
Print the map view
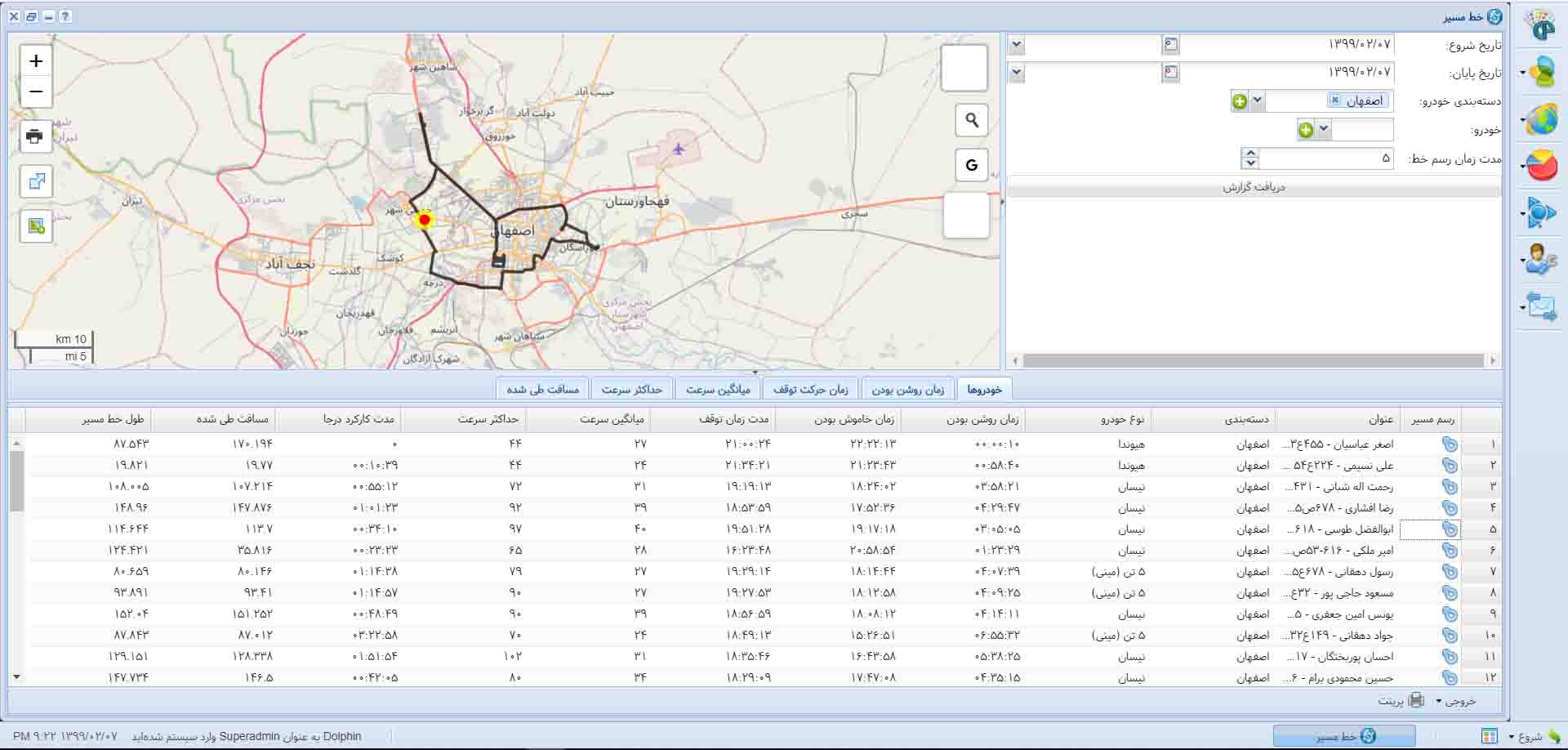point(35,136)
